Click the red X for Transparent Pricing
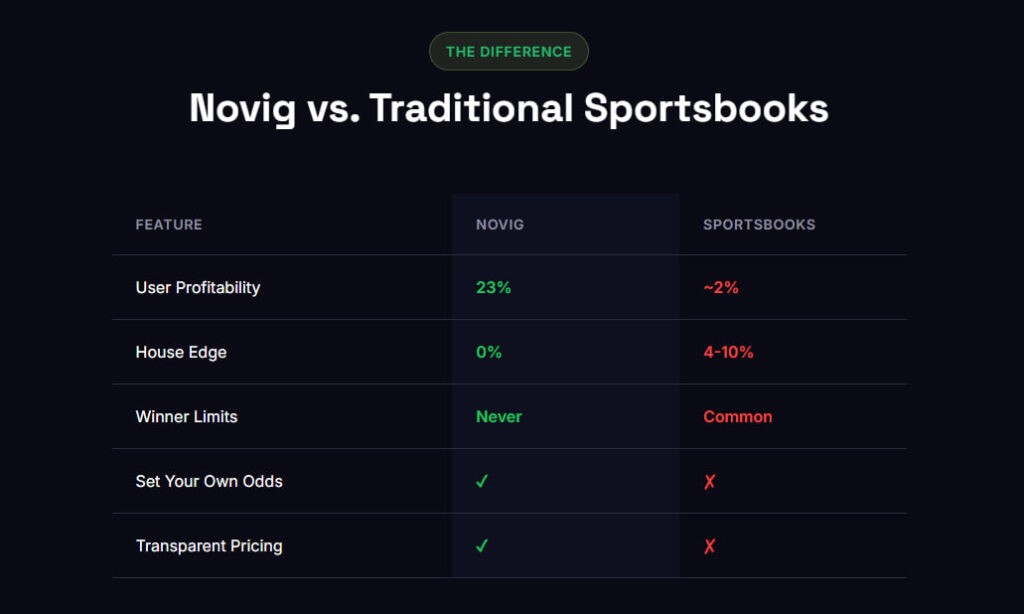Image resolution: width=1024 pixels, height=614 pixels. click(709, 546)
